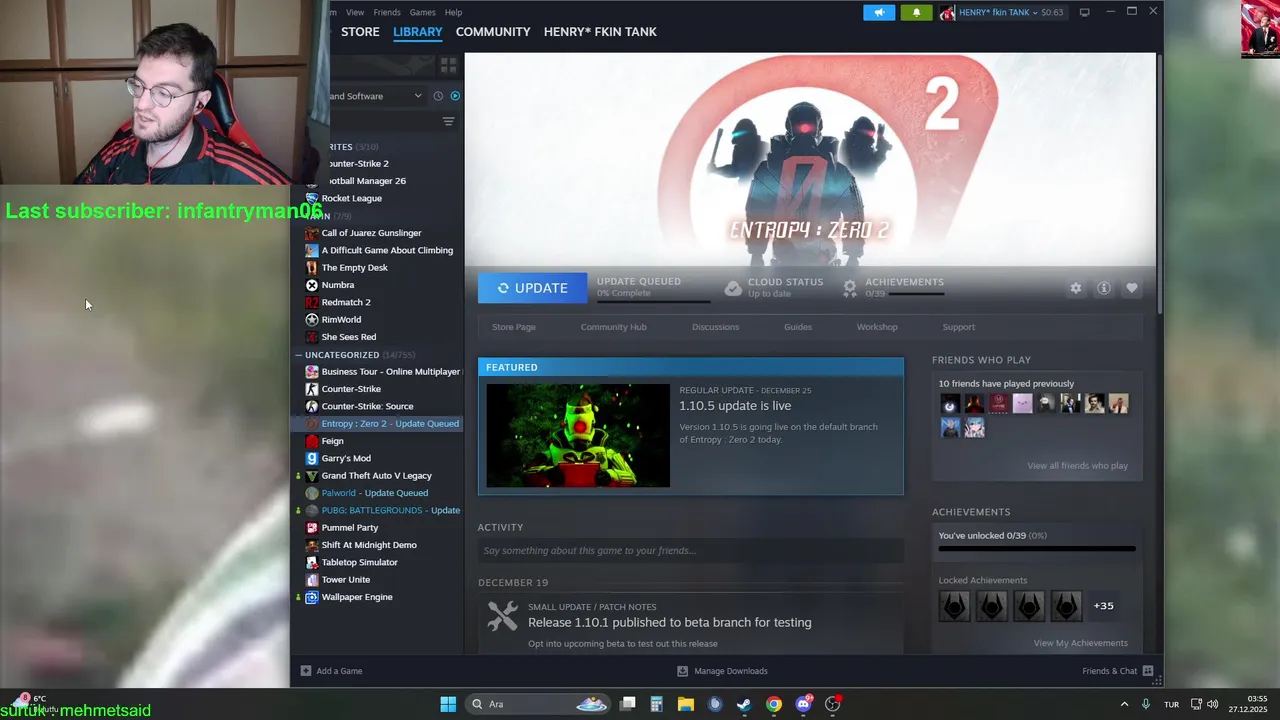Open Friends & Chat icon at bottom right
This screenshot has width=1280, height=720.
pos(1148,671)
